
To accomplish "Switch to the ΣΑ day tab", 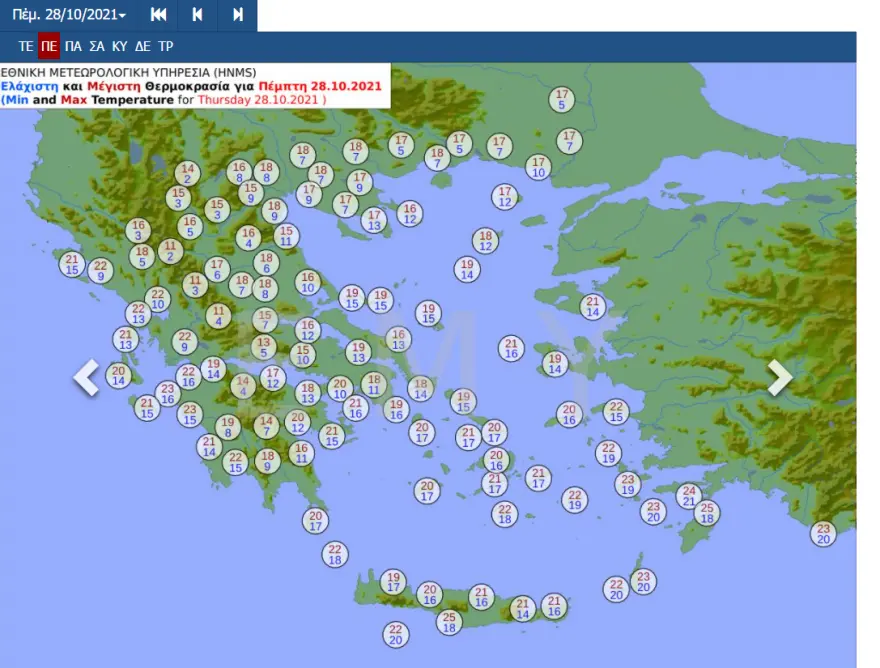I will point(96,47).
